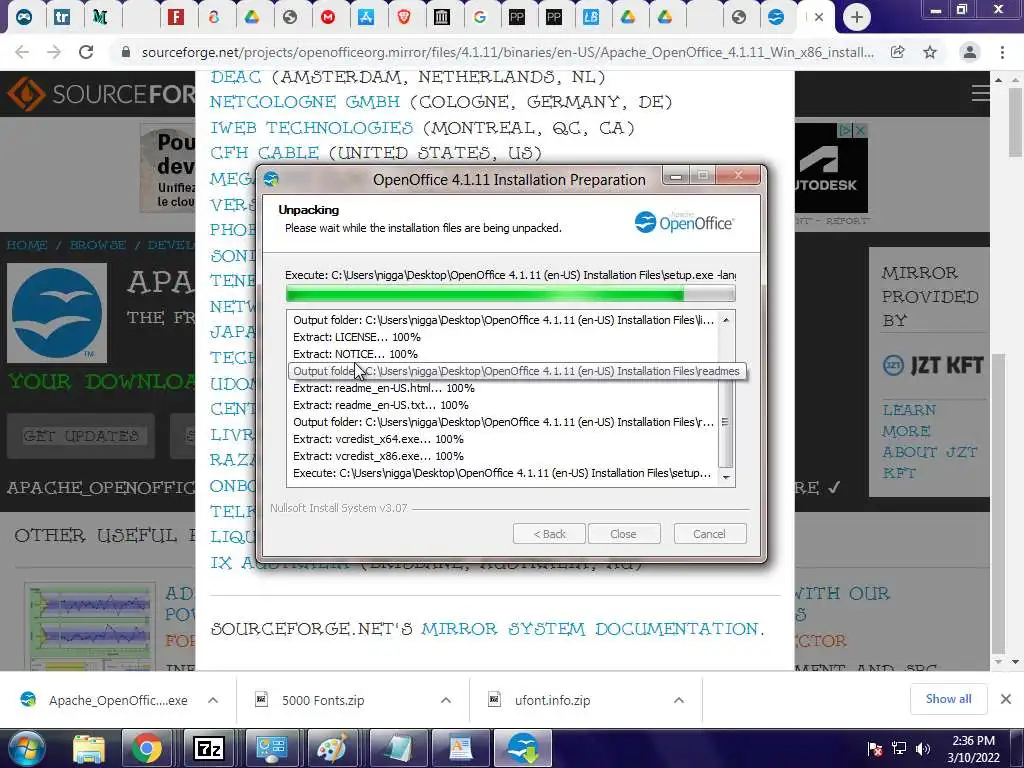The height and width of the screenshot is (768, 1024).
Task: Expand options for 5000 Fonts.zip download
Action: (x=445, y=700)
